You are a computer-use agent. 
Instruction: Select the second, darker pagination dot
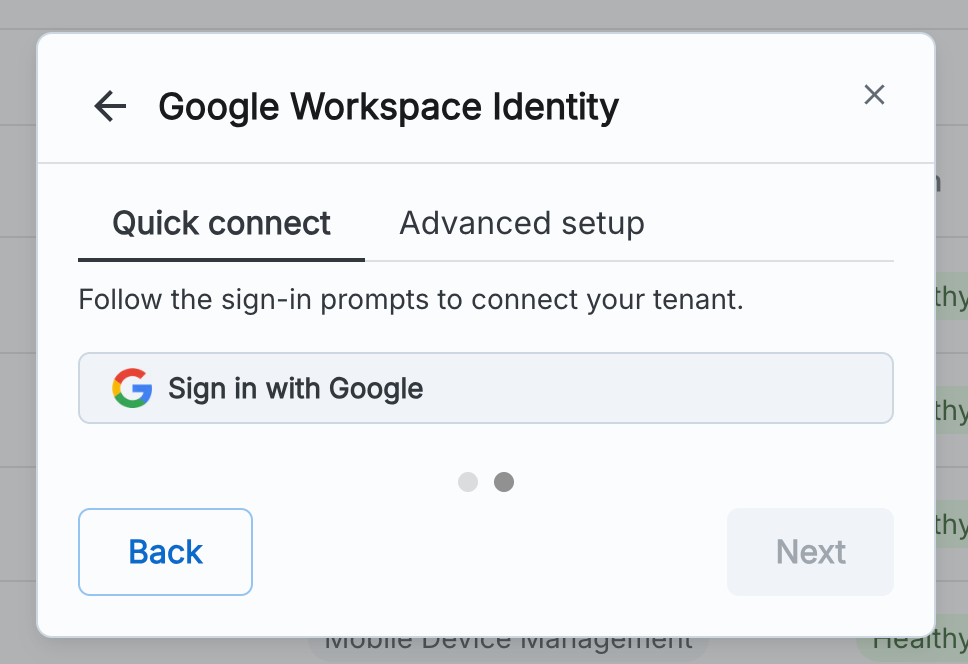[x=504, y=482]
